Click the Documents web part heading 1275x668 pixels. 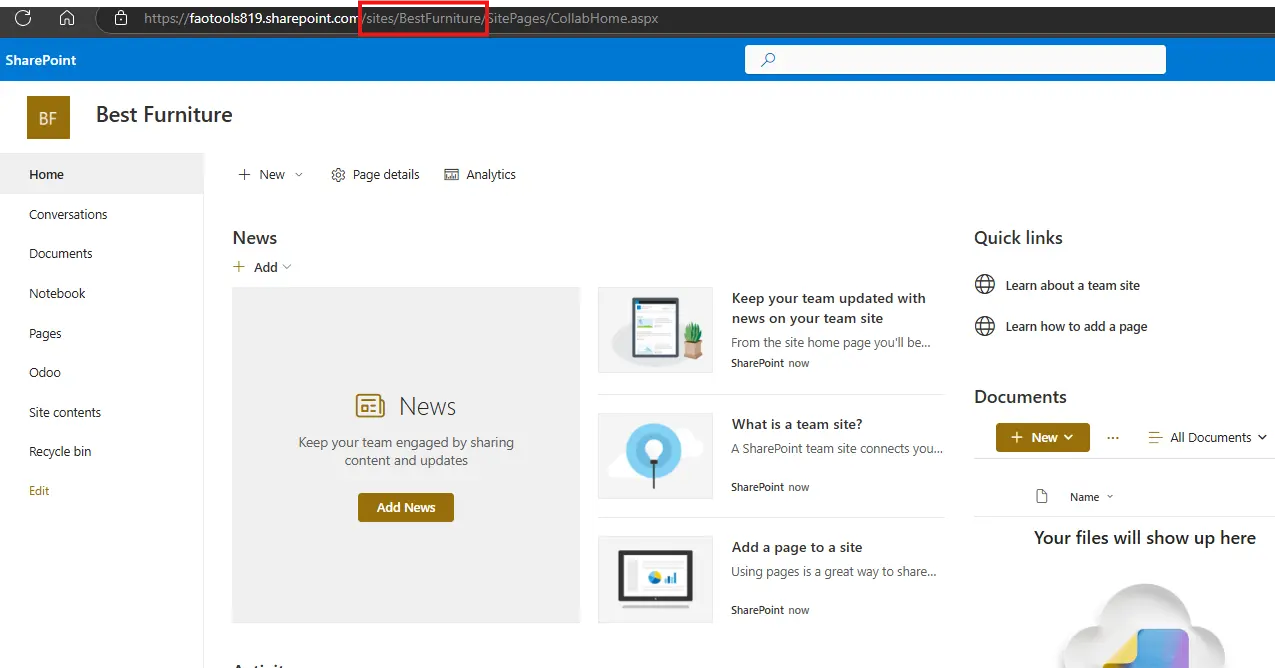pos(1020,397)
